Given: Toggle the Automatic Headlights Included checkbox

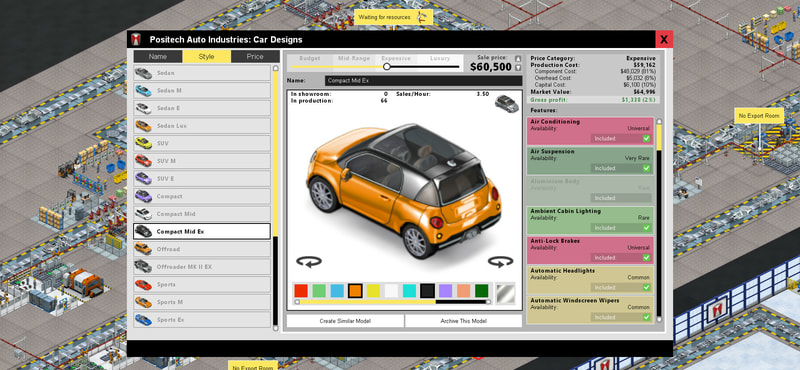Looking at the screenshot, I should point(646,287).
